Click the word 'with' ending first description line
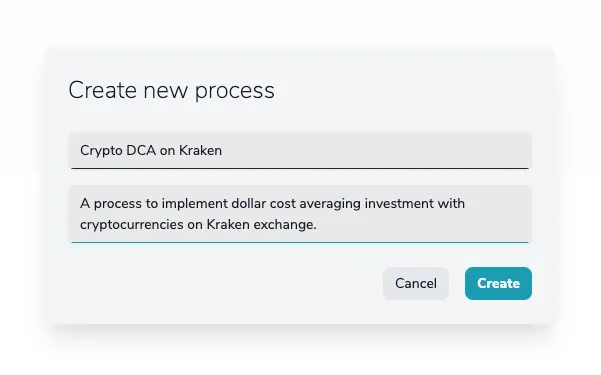Viewport: 601px width, 375px height. pyautogui.click(x=451, y=203)
